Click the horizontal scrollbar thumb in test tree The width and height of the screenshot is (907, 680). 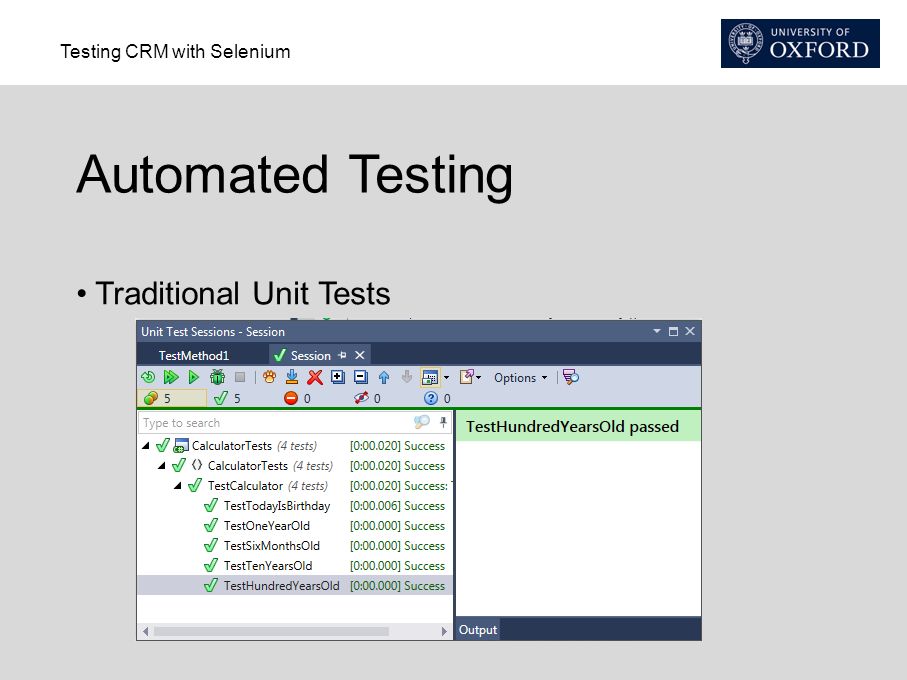pyautogui.click(x=271, y=631)
